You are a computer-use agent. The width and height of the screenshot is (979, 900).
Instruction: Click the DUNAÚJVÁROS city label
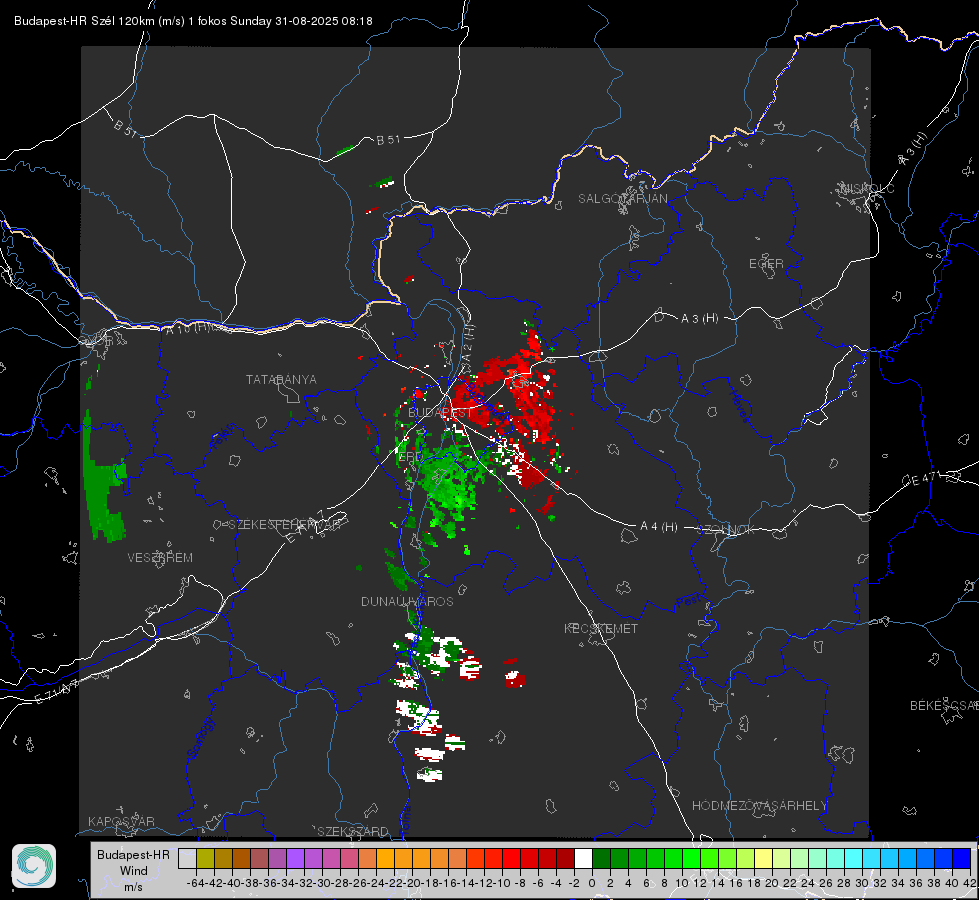pos(407,601)
